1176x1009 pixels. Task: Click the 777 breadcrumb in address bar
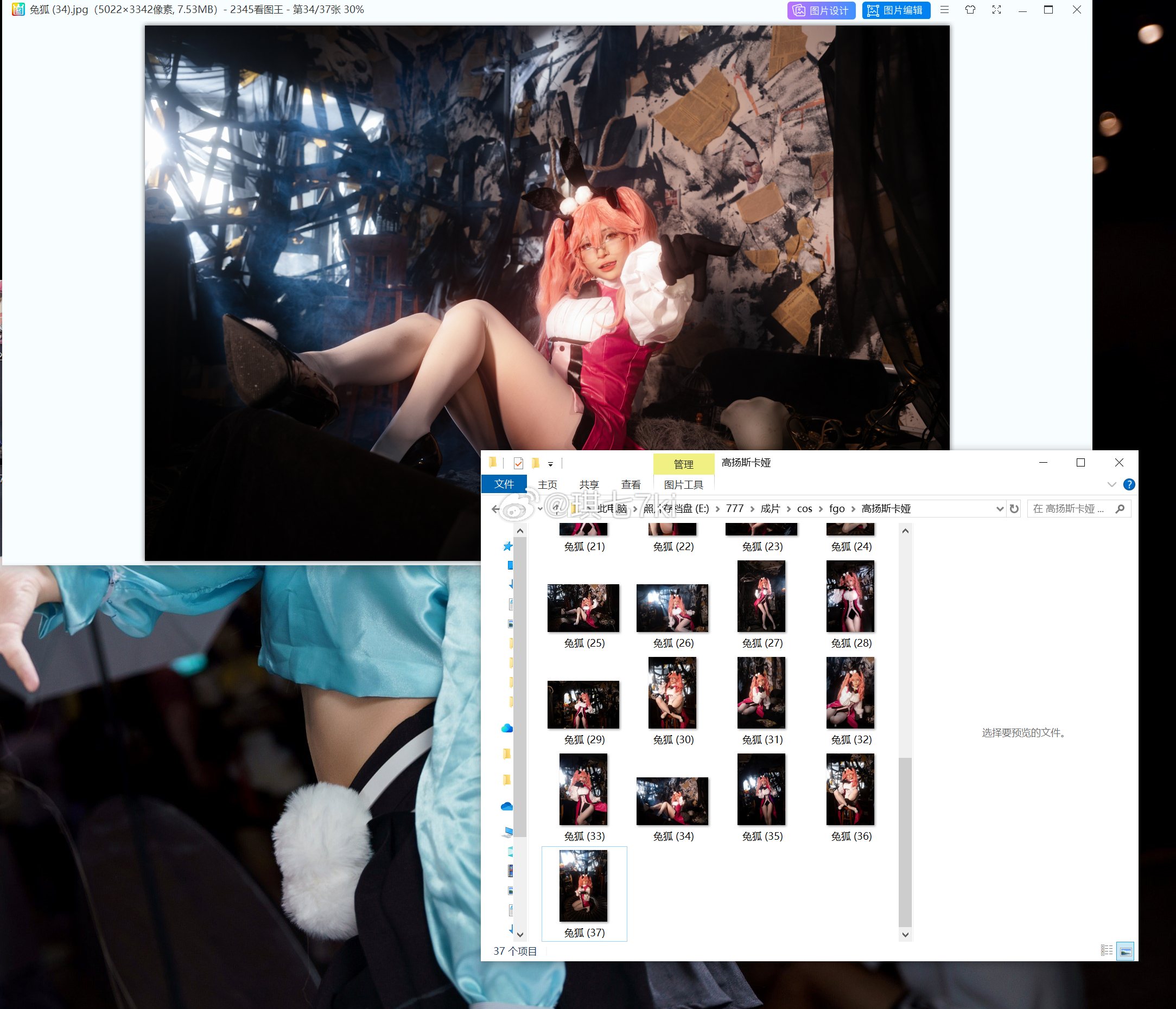point(734,508)
